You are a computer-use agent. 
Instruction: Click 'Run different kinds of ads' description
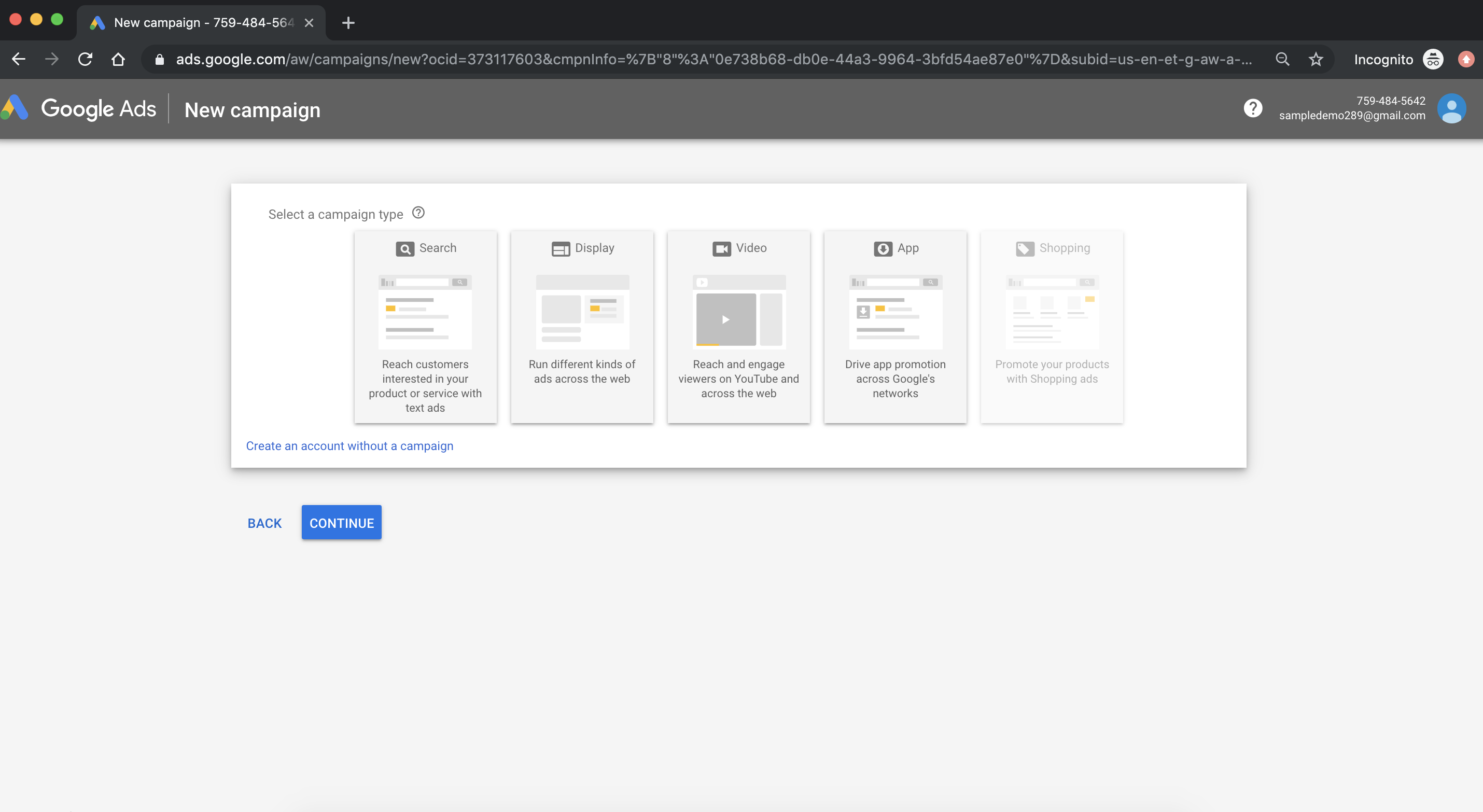pos(582,371)
